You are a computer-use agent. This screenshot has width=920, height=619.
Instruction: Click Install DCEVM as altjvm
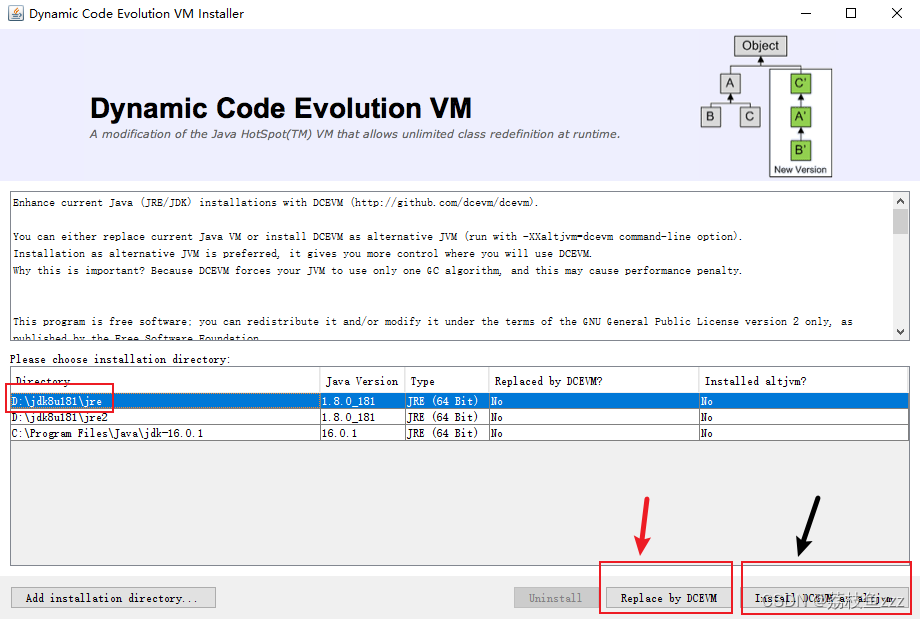tap(823, 597)
